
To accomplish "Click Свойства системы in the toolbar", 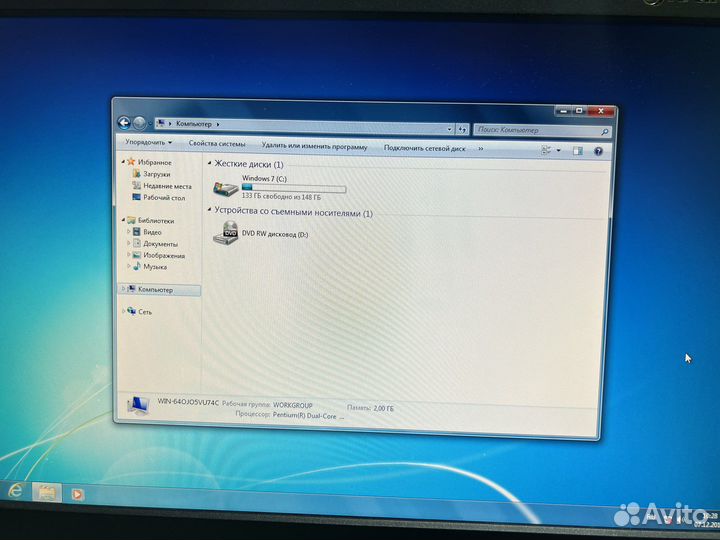I will 217,144.
